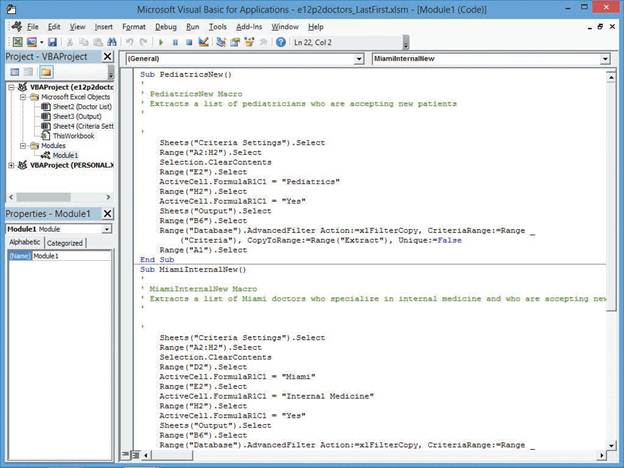Image resolution: width=624 pixels, height=468 pixels.
Task: Expand the VBAProject (PERSONAL) tree node
Action: coord(9,165)
